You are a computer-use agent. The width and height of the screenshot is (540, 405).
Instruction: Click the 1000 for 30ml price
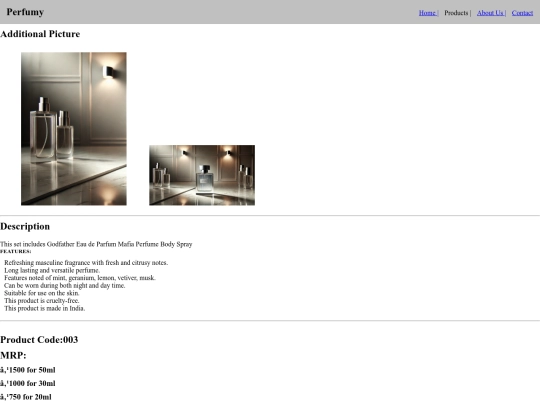(28, 383)
